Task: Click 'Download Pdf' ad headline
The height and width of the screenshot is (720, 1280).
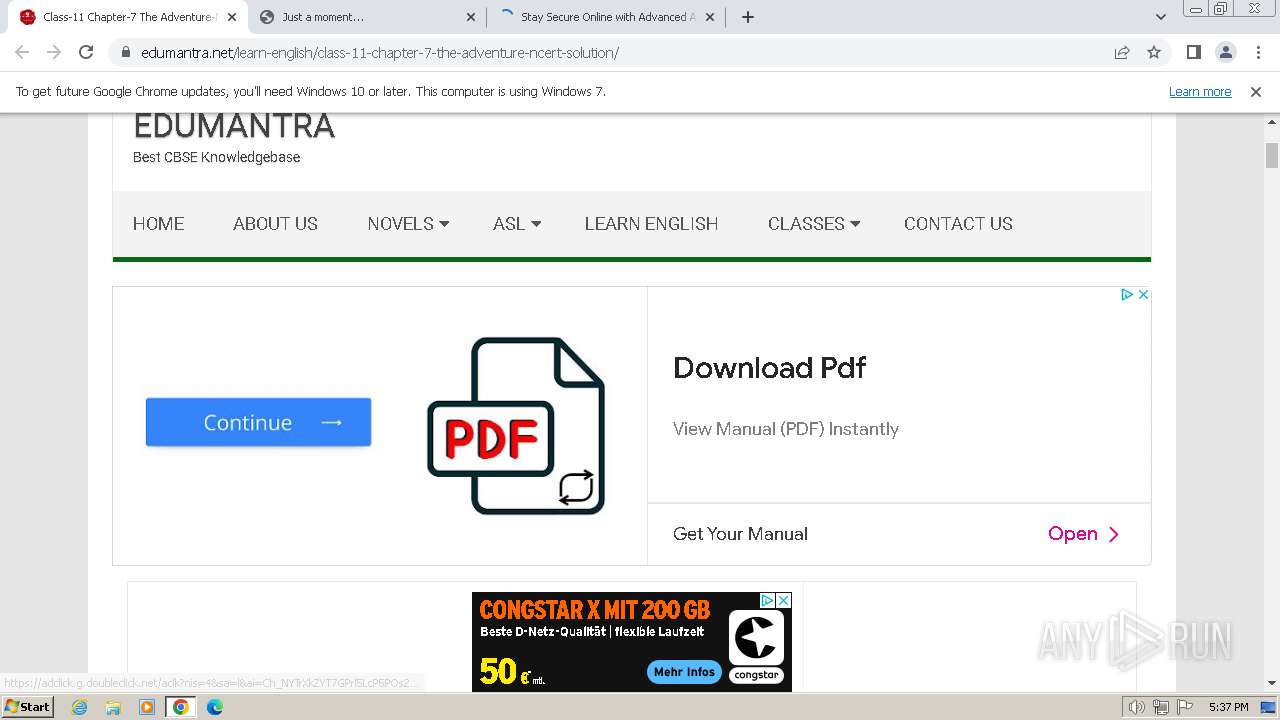Action: coord(769,367)
